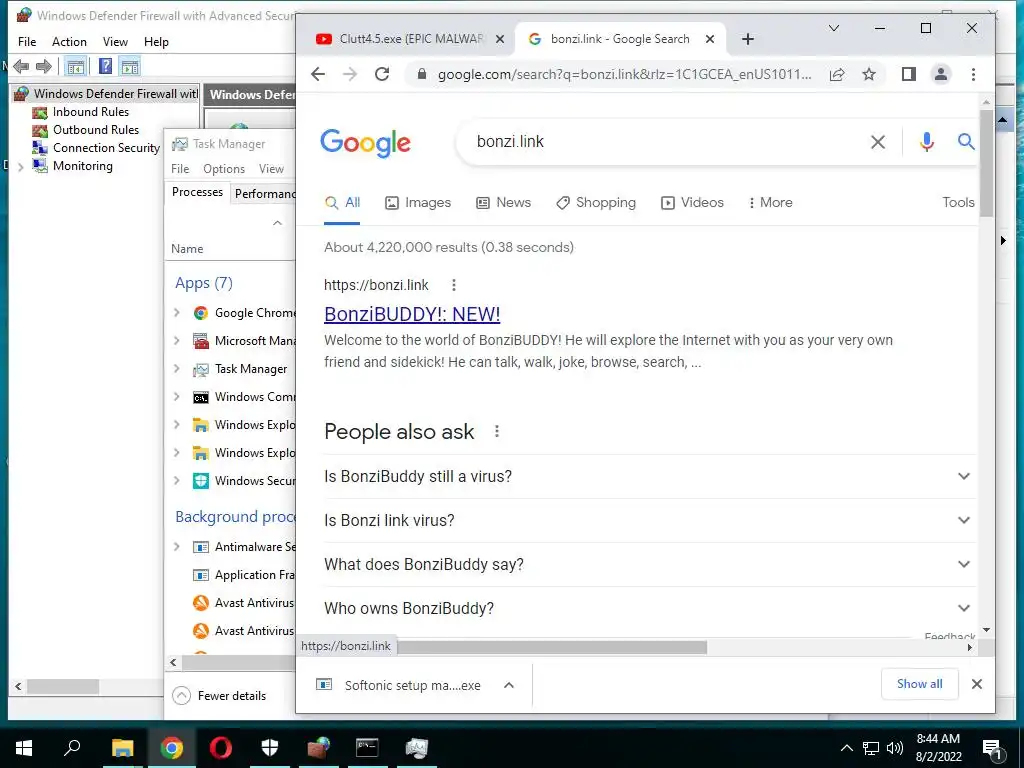The image size is (1024, 768).
Task: Open Chrome tab search chevron
Action: coord(834,28)
